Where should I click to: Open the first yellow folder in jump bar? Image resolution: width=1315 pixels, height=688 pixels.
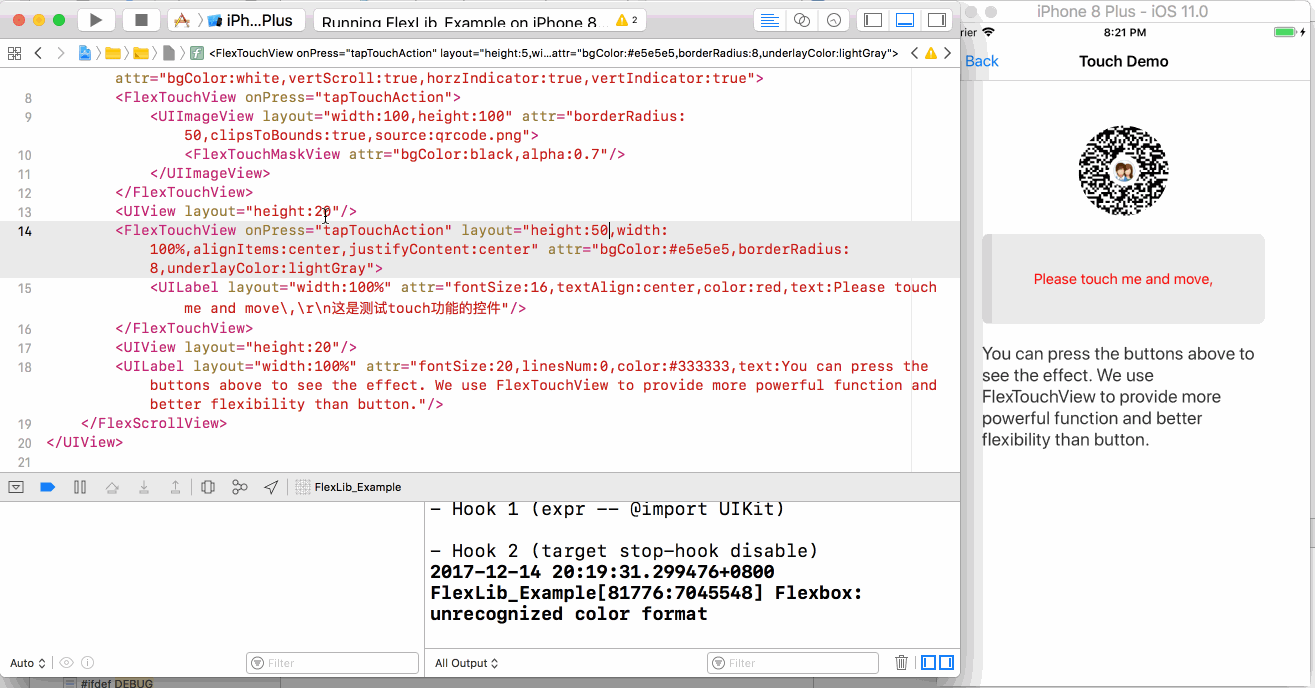(113, 53)
